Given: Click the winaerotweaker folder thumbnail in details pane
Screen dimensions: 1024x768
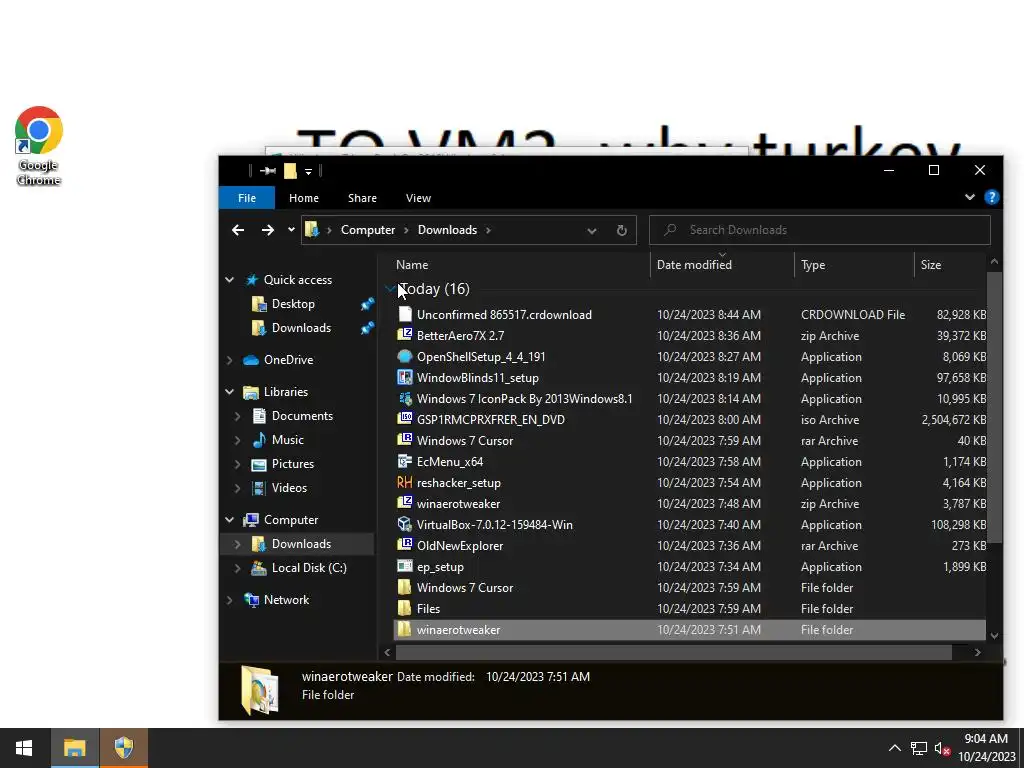Looking at the screenshot, I should pyautogui.click(x=259, y=690).
